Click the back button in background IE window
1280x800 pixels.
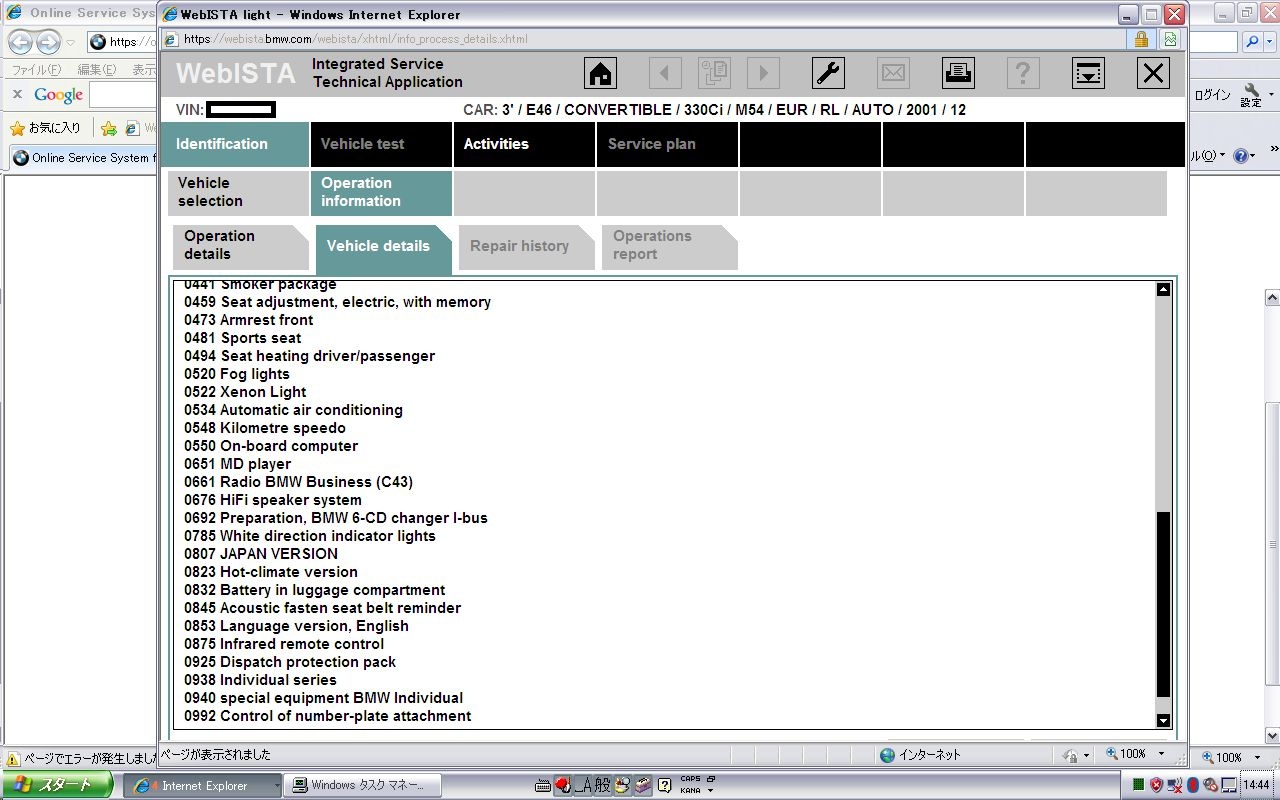point(20,42)
